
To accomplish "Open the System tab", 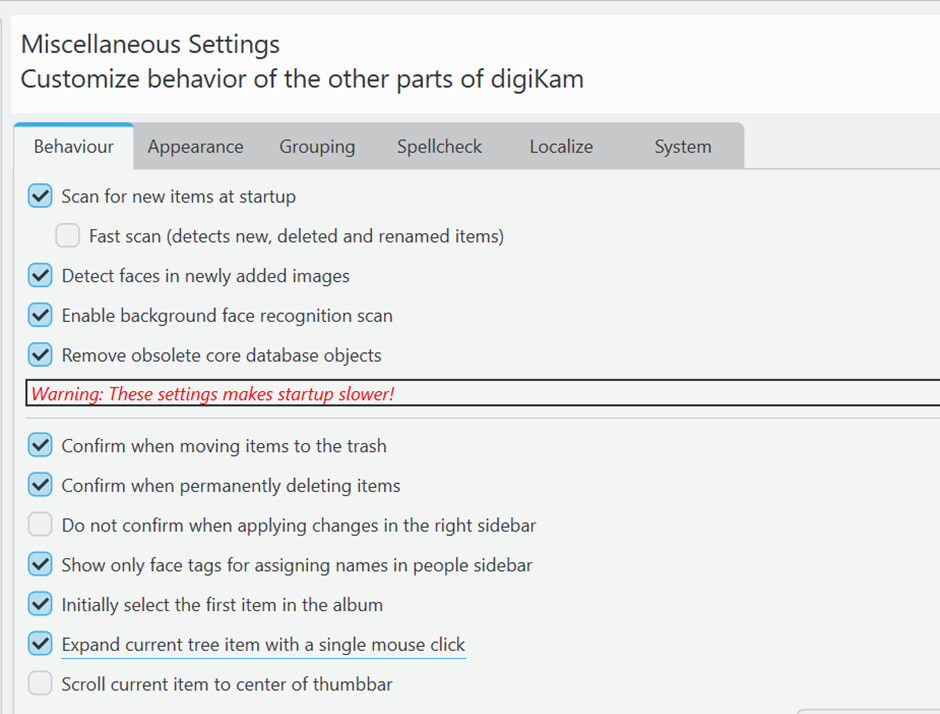I will pyautogui.click(x=683, y=146).
